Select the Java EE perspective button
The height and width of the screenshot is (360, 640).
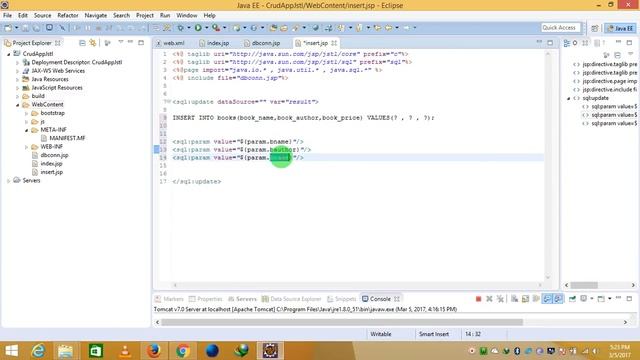620,28
